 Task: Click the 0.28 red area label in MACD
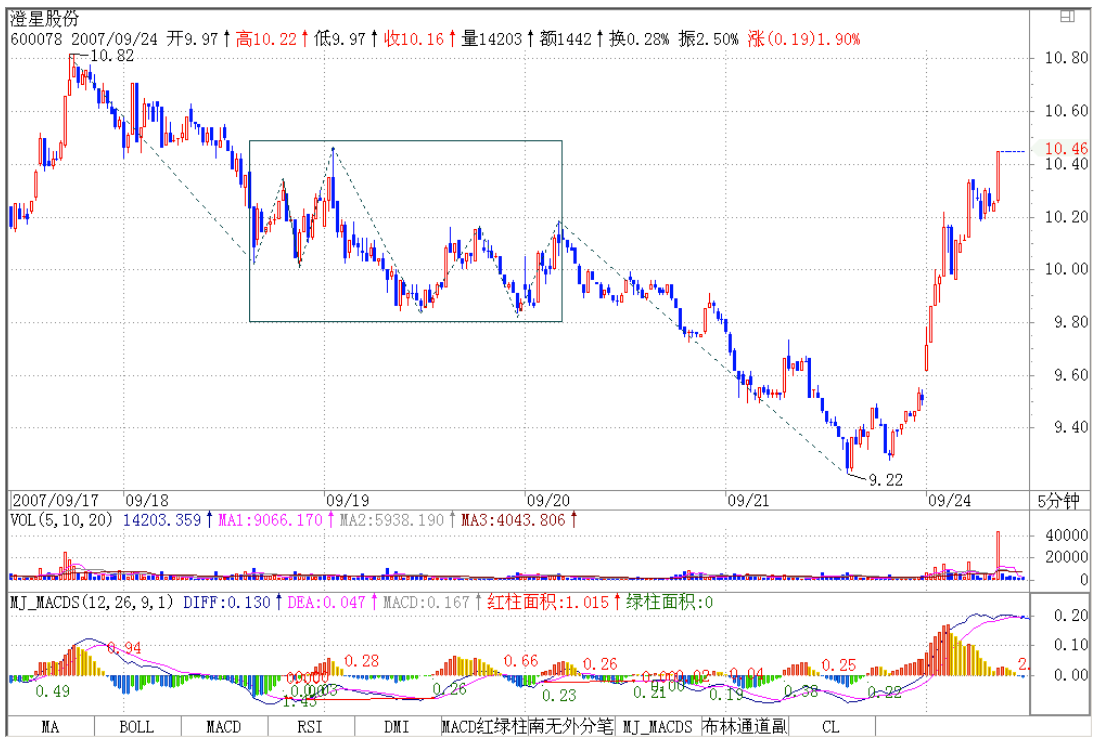pyautogui.click(x=362, y=661)
